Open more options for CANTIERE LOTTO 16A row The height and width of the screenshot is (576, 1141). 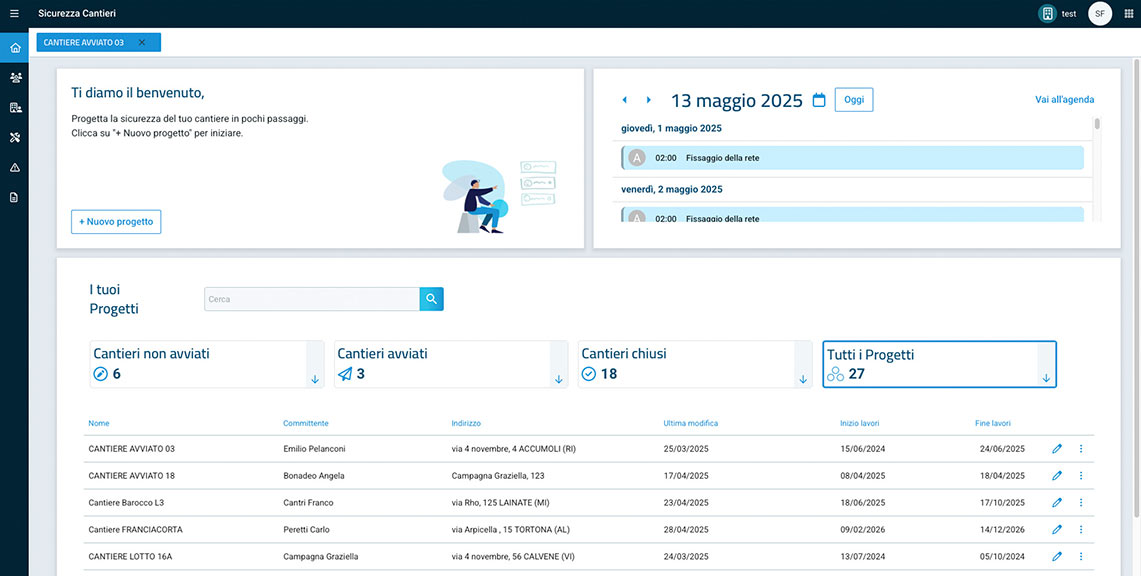coord(1081,556)
